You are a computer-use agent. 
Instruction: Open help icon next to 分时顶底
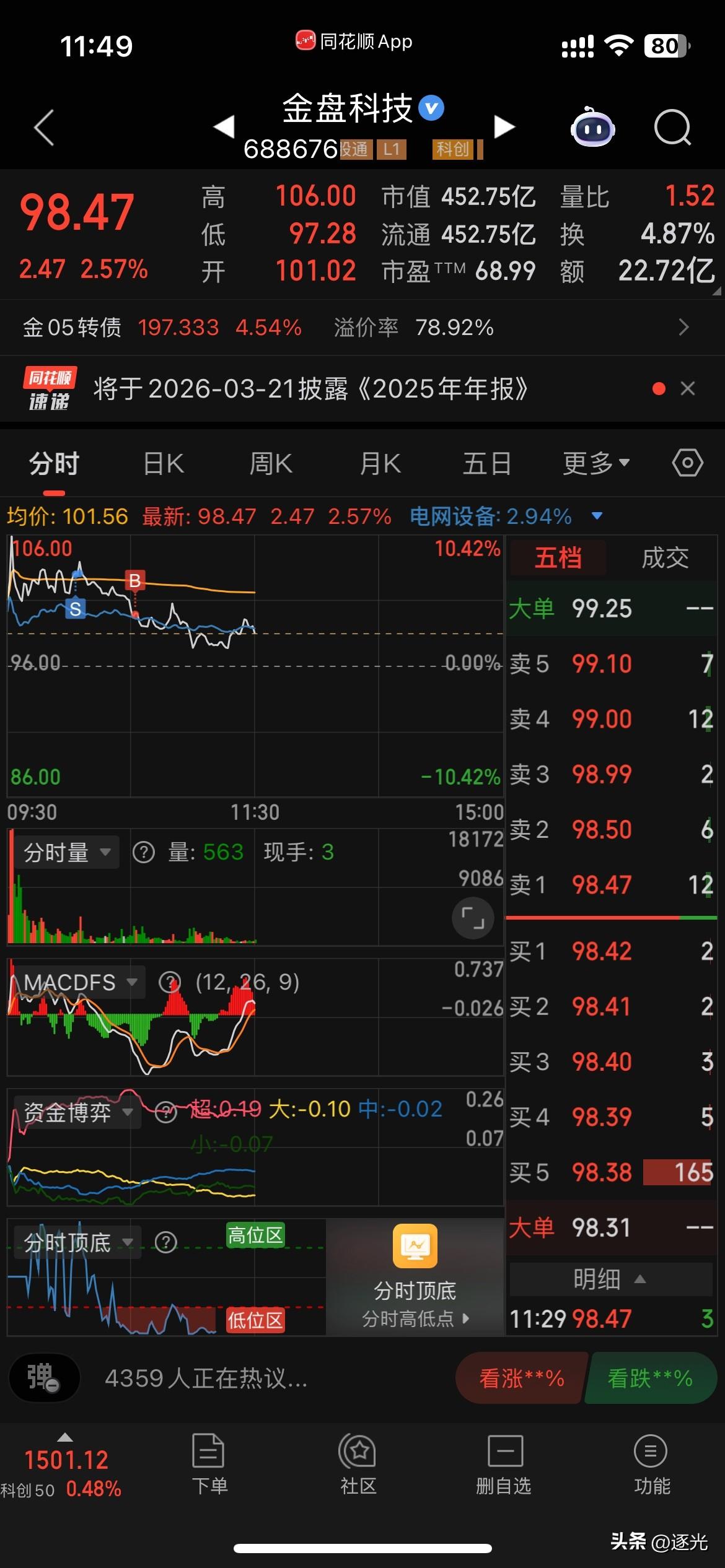coord(165,1242)
